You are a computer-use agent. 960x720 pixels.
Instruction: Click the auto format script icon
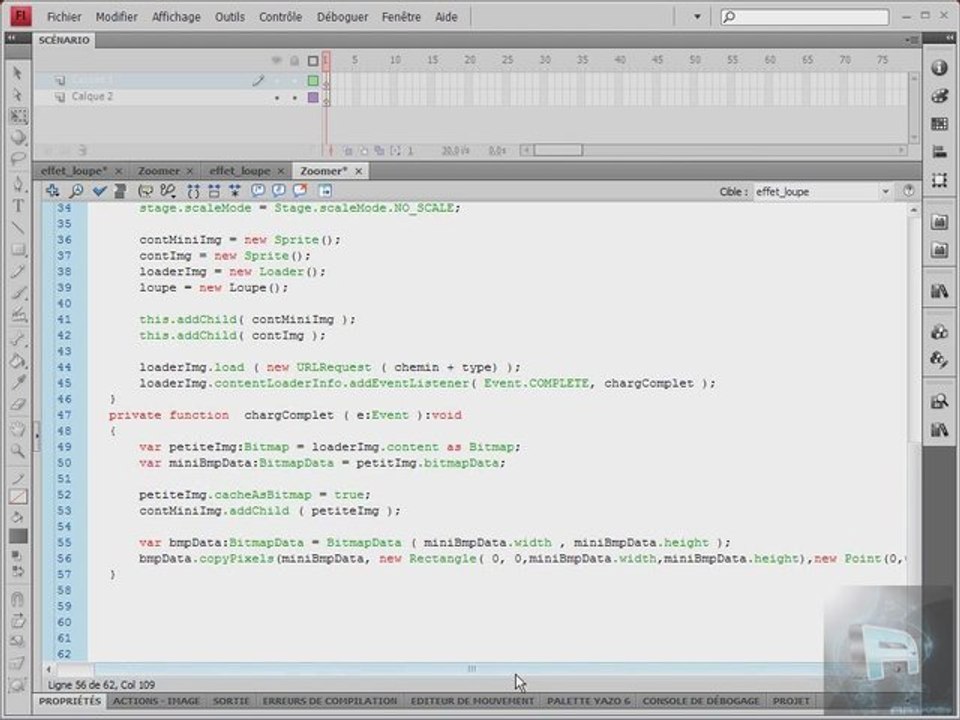coord(120,191)
